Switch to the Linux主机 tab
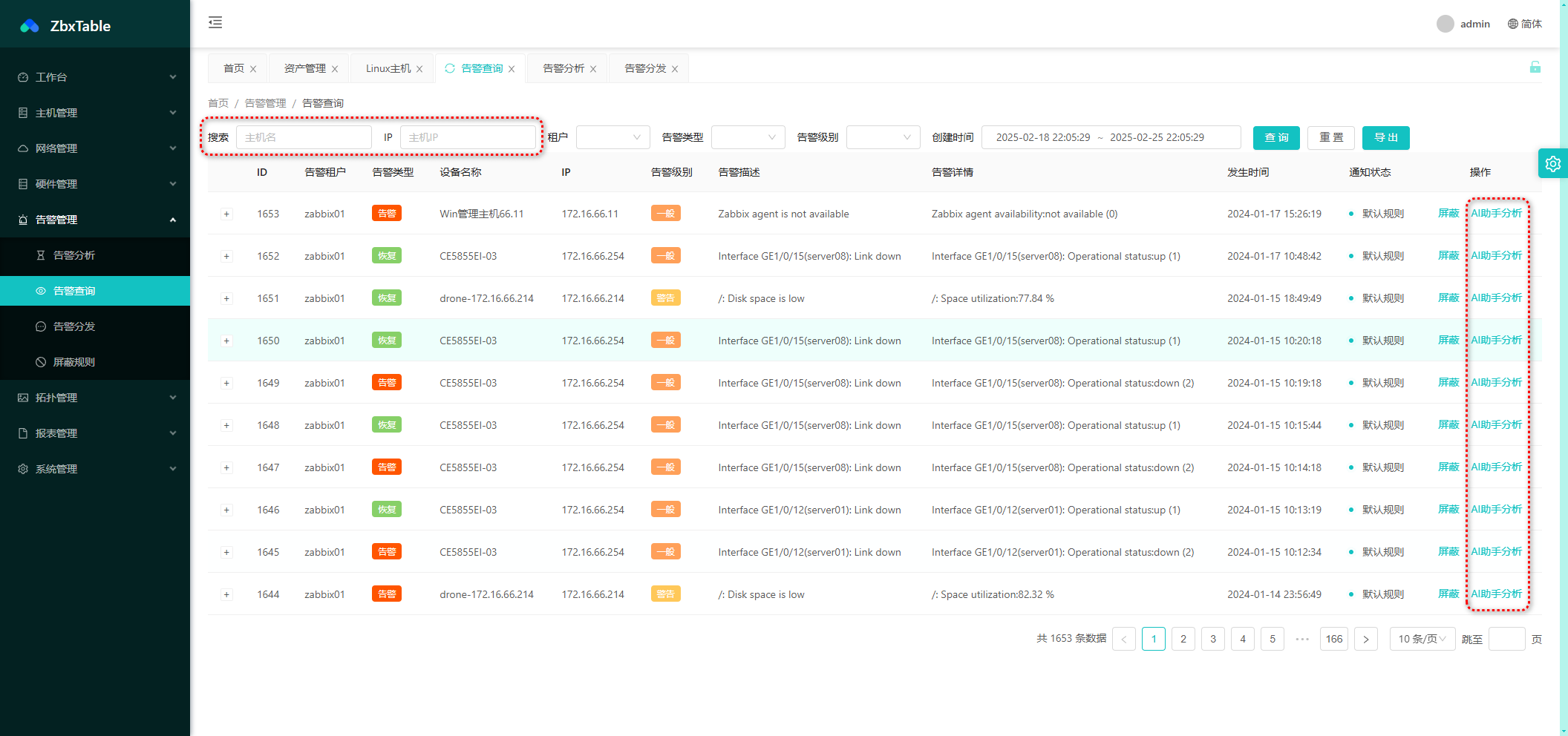Viewport: 1568px width, 736px height. [x=388, y=68]
